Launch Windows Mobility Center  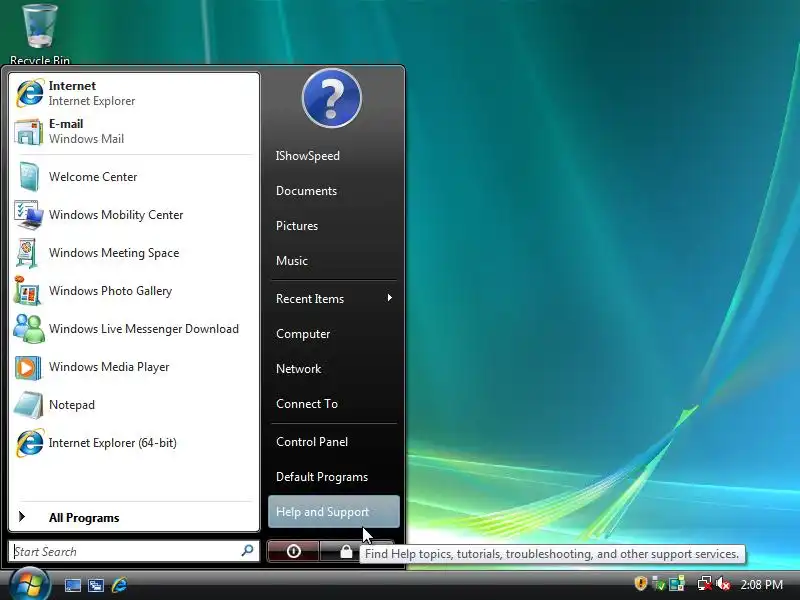(134, 215)
